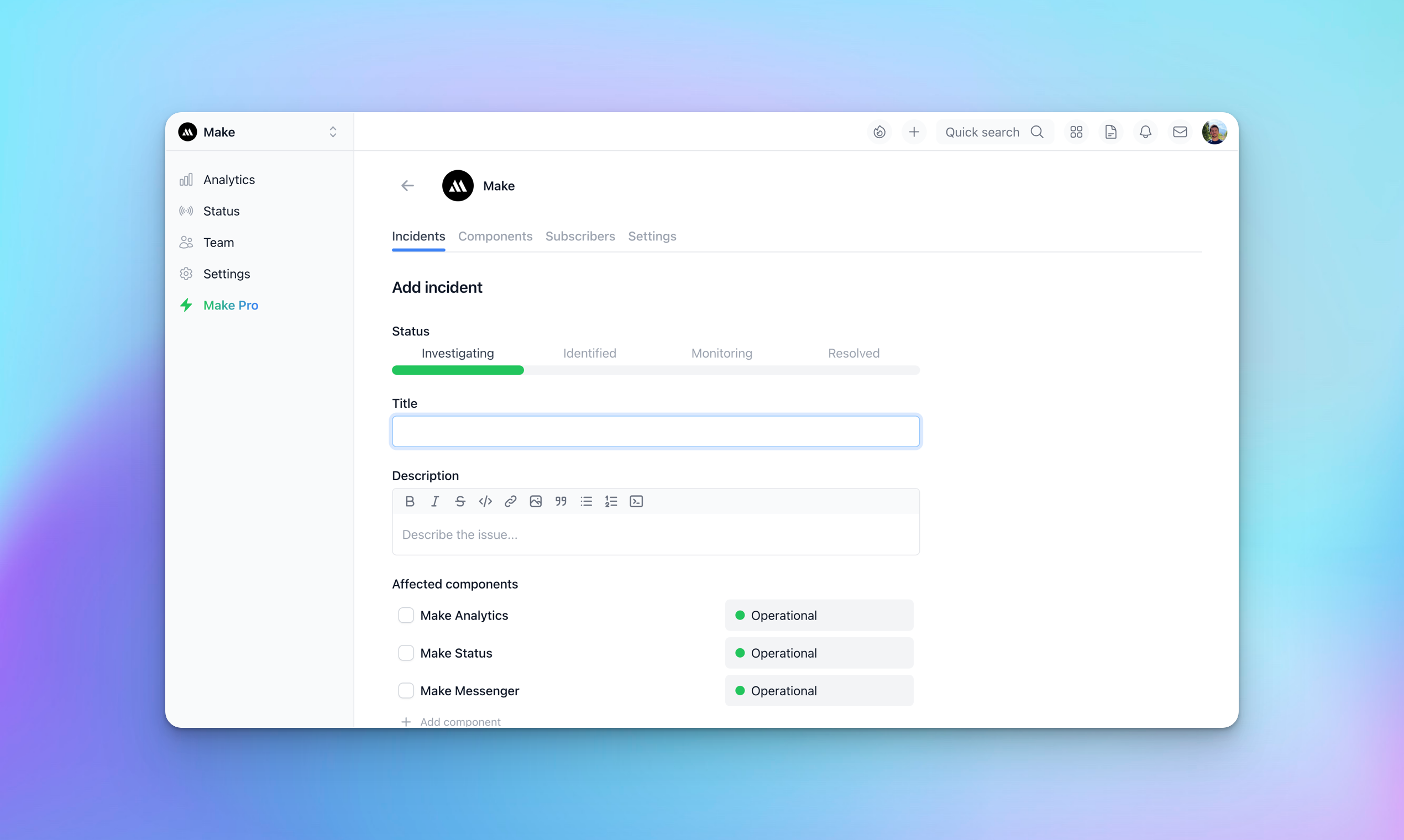
Task: Go back with the left arrow
Action: 407,186
